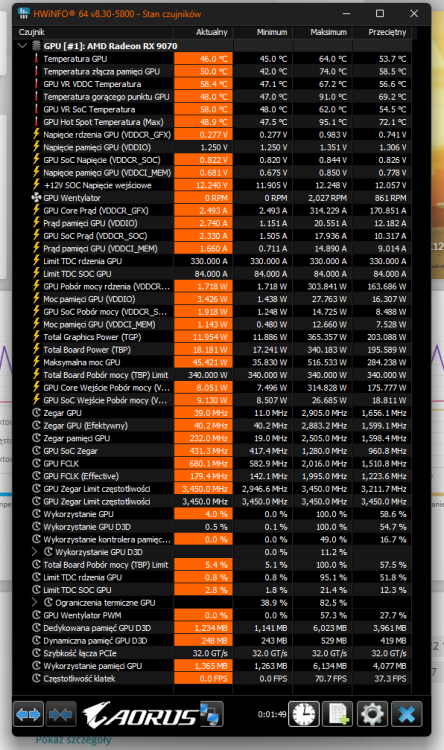This screenshot has width=444, height=750.
Task: Click the clock icon beside GPU FCLK
Action: 36,463
